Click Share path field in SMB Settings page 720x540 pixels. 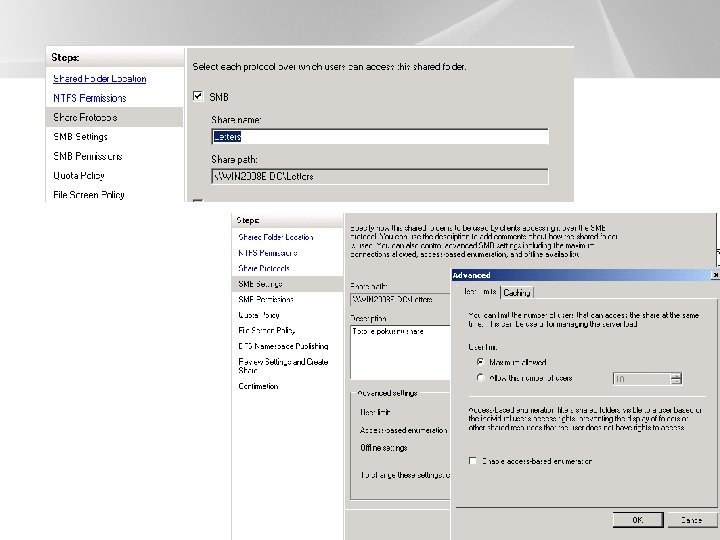400,299
